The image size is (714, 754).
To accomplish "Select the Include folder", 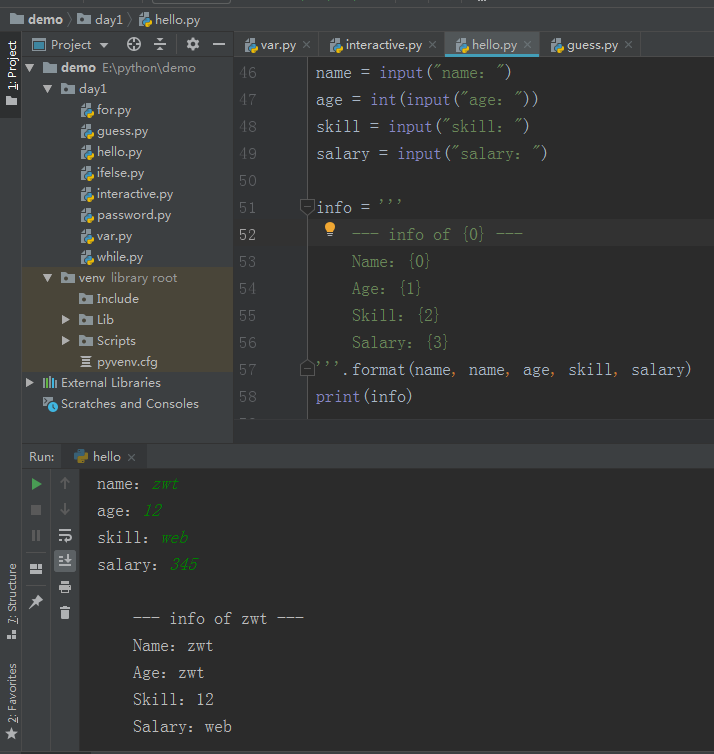I will point(109,299).
